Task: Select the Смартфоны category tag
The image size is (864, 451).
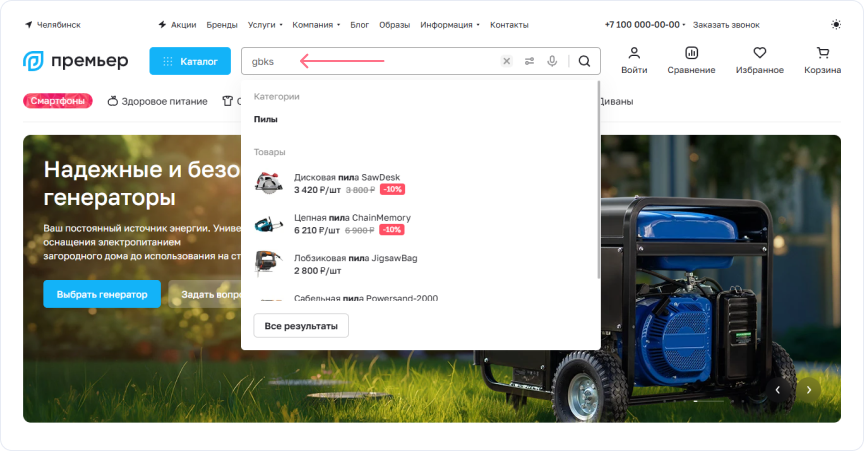Action: coord(57,101)
